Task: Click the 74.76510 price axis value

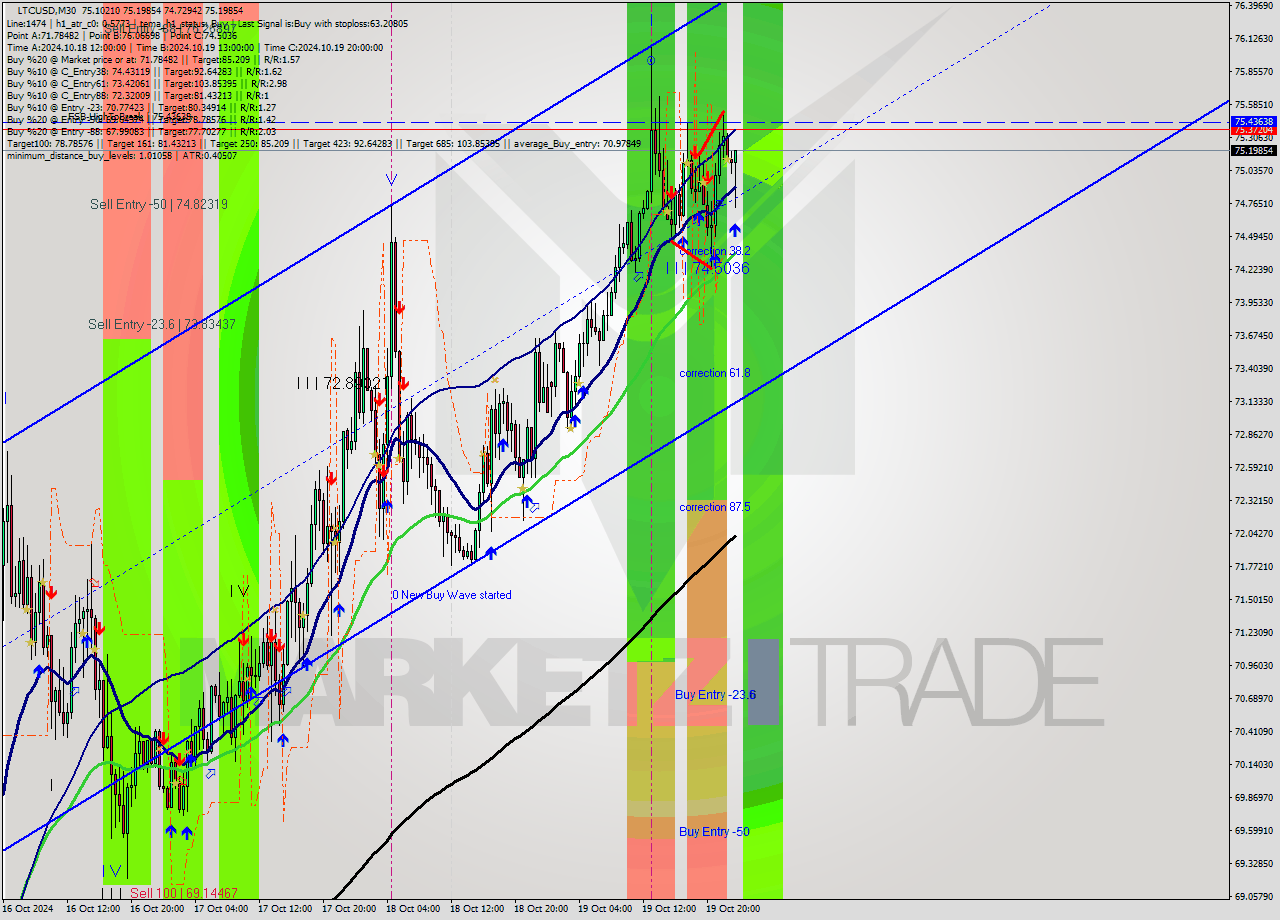Action: (x=1253, y=204)
